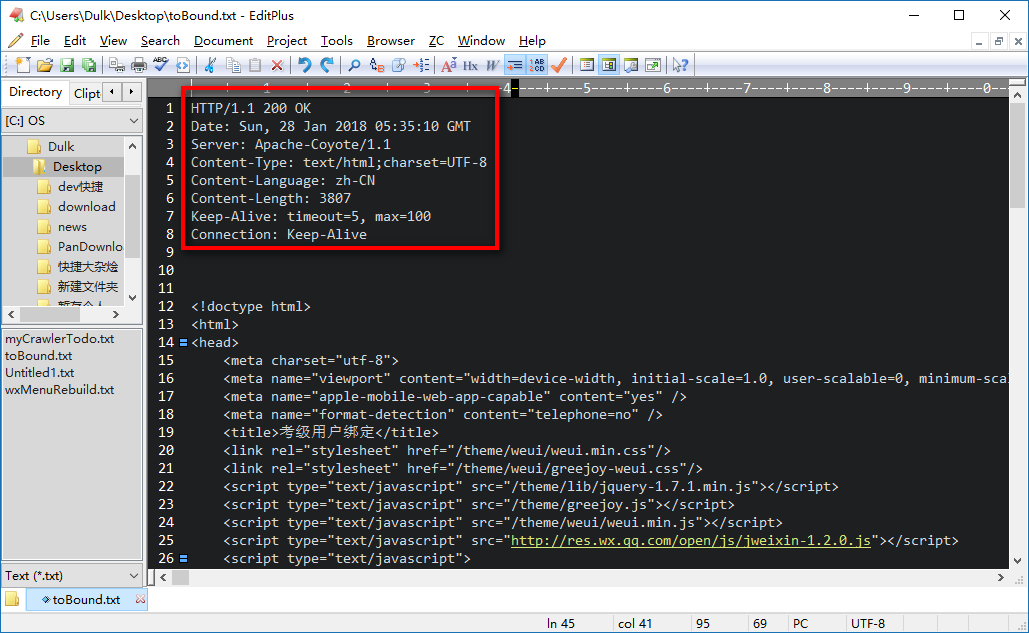Open the ZC menu

click(436, 41)
